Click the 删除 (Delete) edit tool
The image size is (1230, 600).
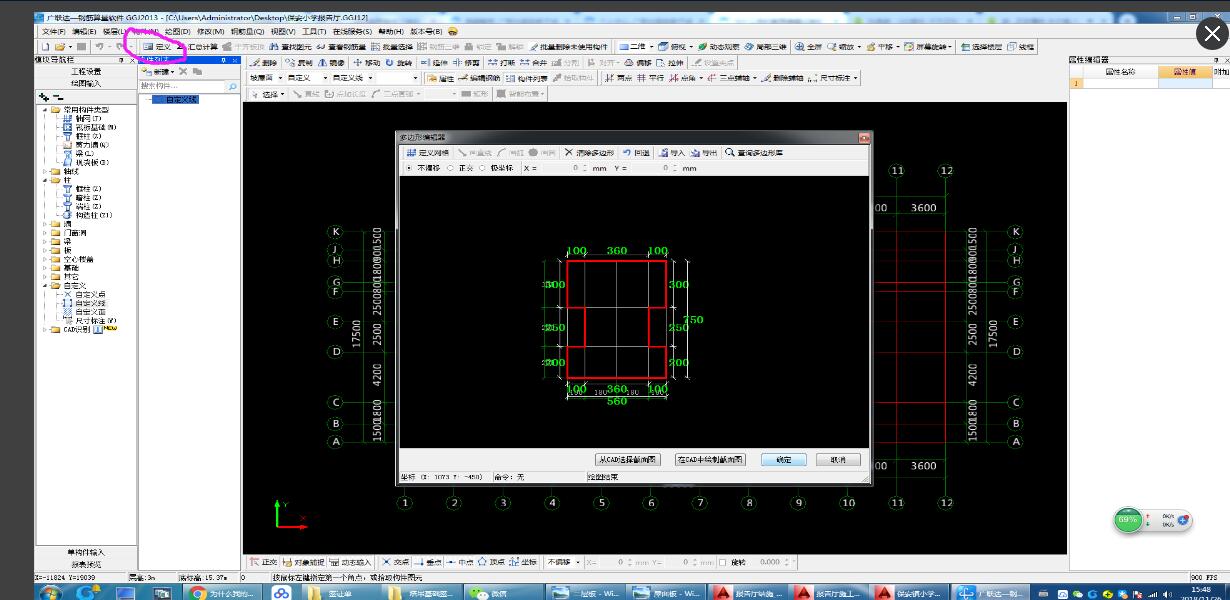[x=264, y=62]
